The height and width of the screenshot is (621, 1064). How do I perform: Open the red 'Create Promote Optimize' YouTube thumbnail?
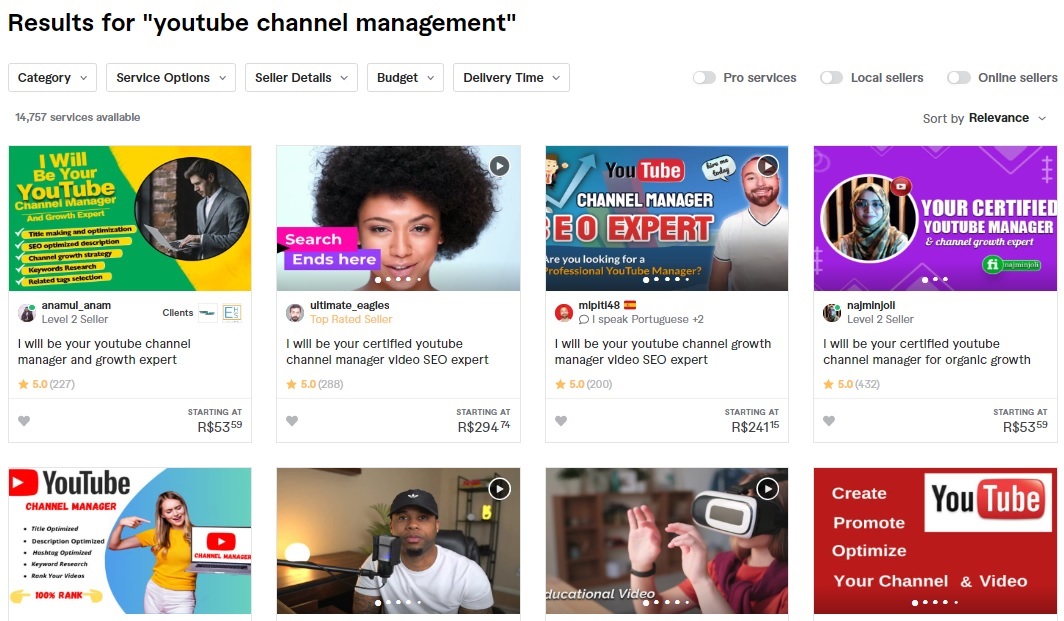[x=935, y=541]
